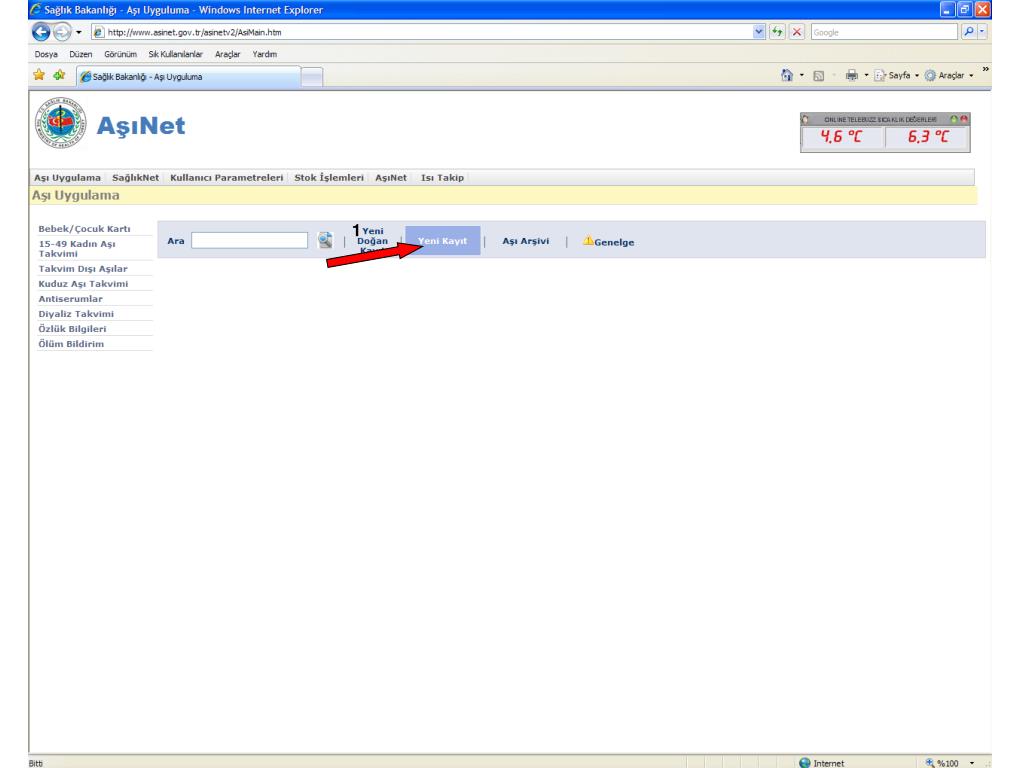
Task: Open the Kullanıcı Parametreleri navigation item
Action: [227, 178]
